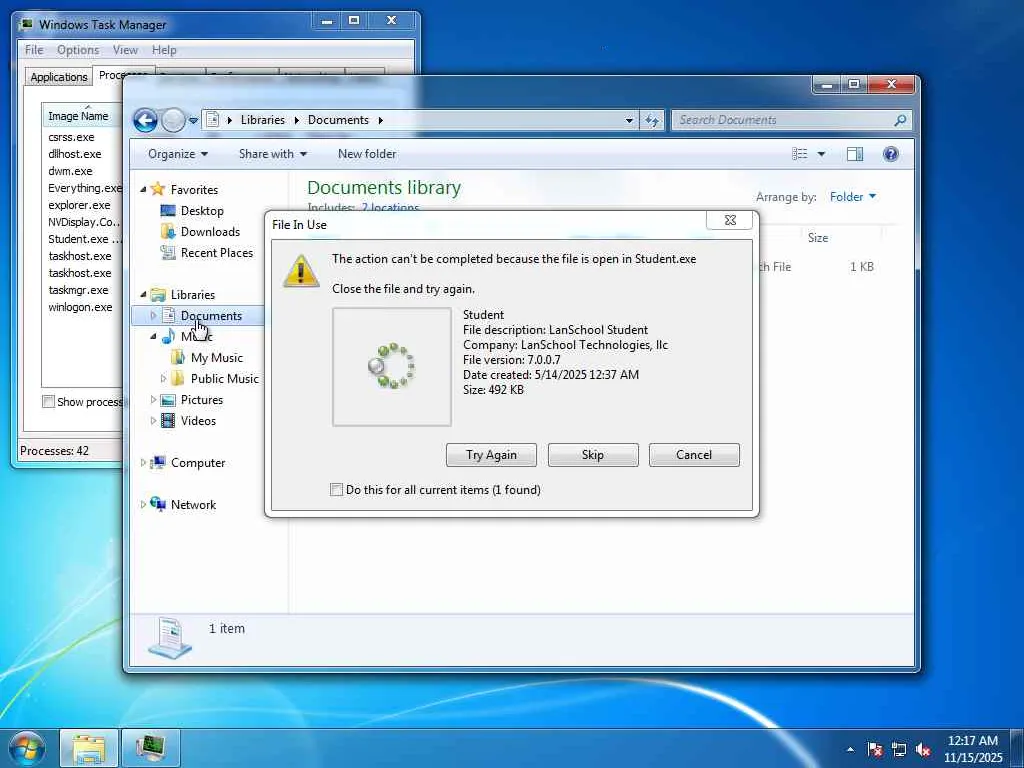Click Task Manager taskbar icon
The image size is (1024, 768).
click(151, 748)
